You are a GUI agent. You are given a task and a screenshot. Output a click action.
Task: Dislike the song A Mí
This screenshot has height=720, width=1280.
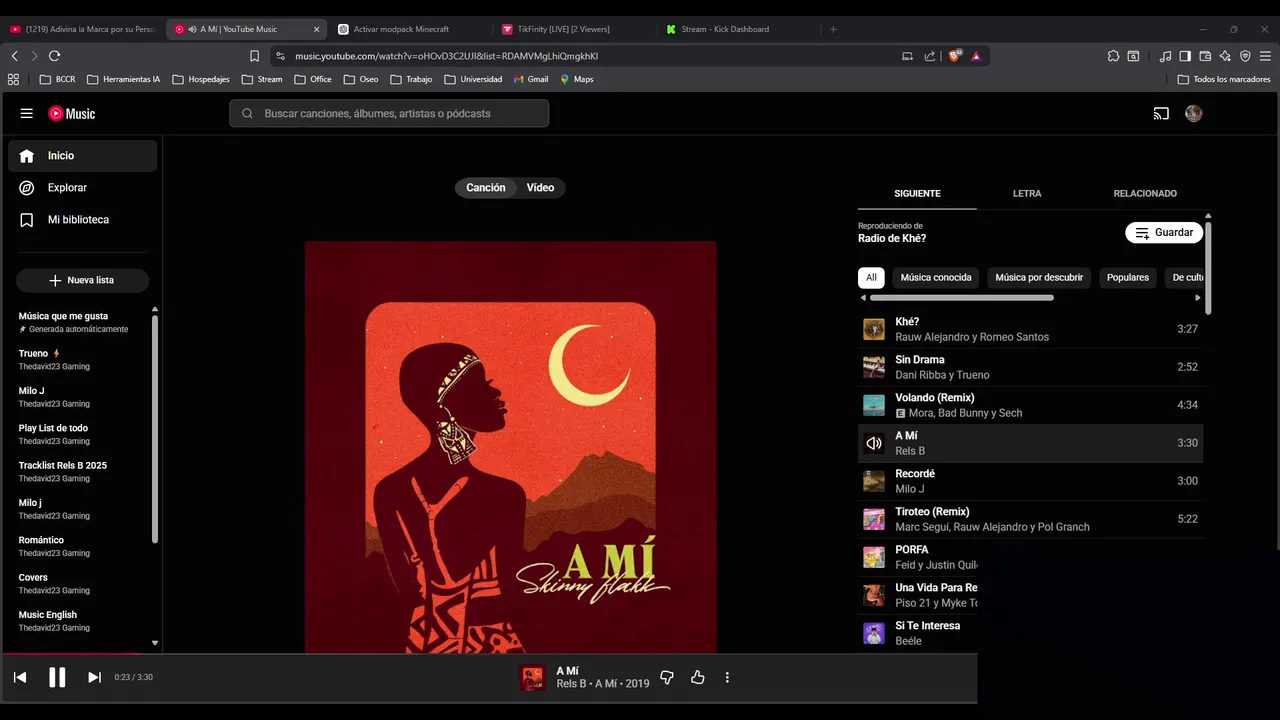tap(667, 677)
